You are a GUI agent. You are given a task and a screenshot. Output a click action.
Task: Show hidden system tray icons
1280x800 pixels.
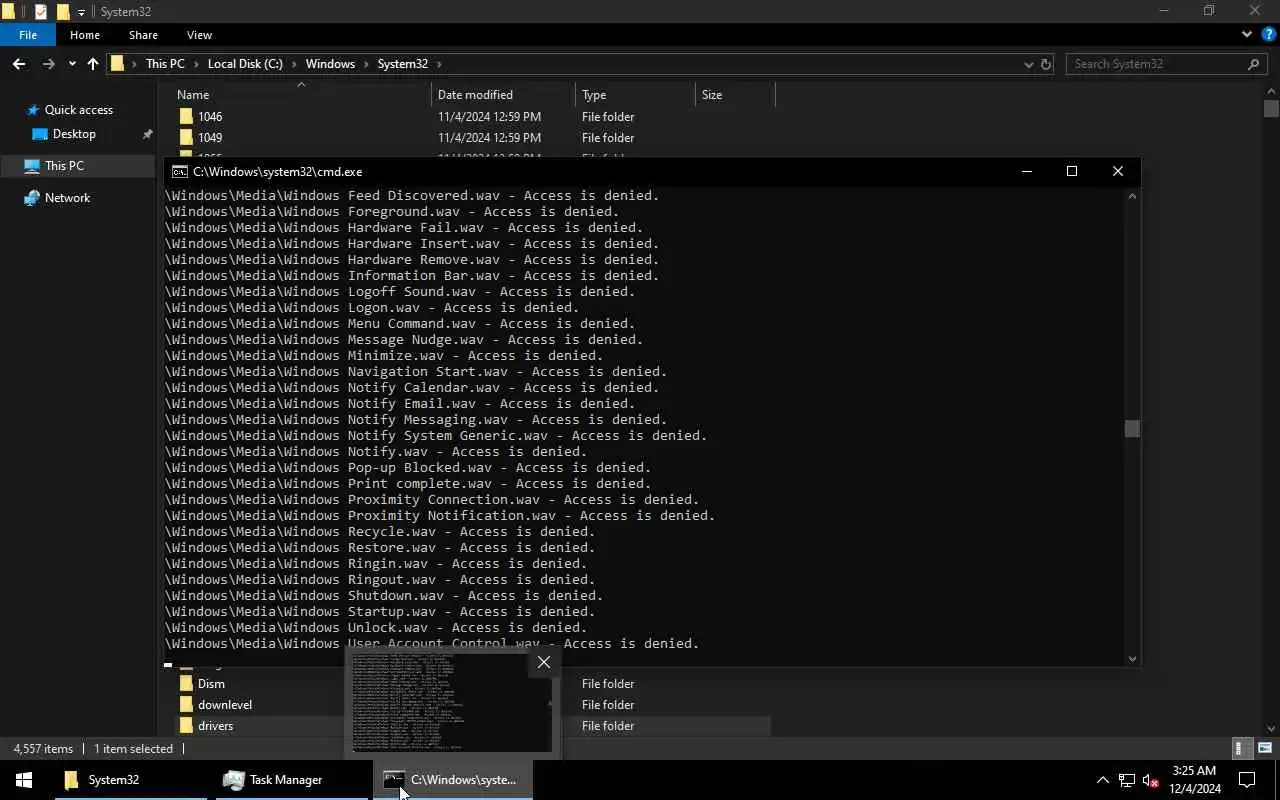1102,780
